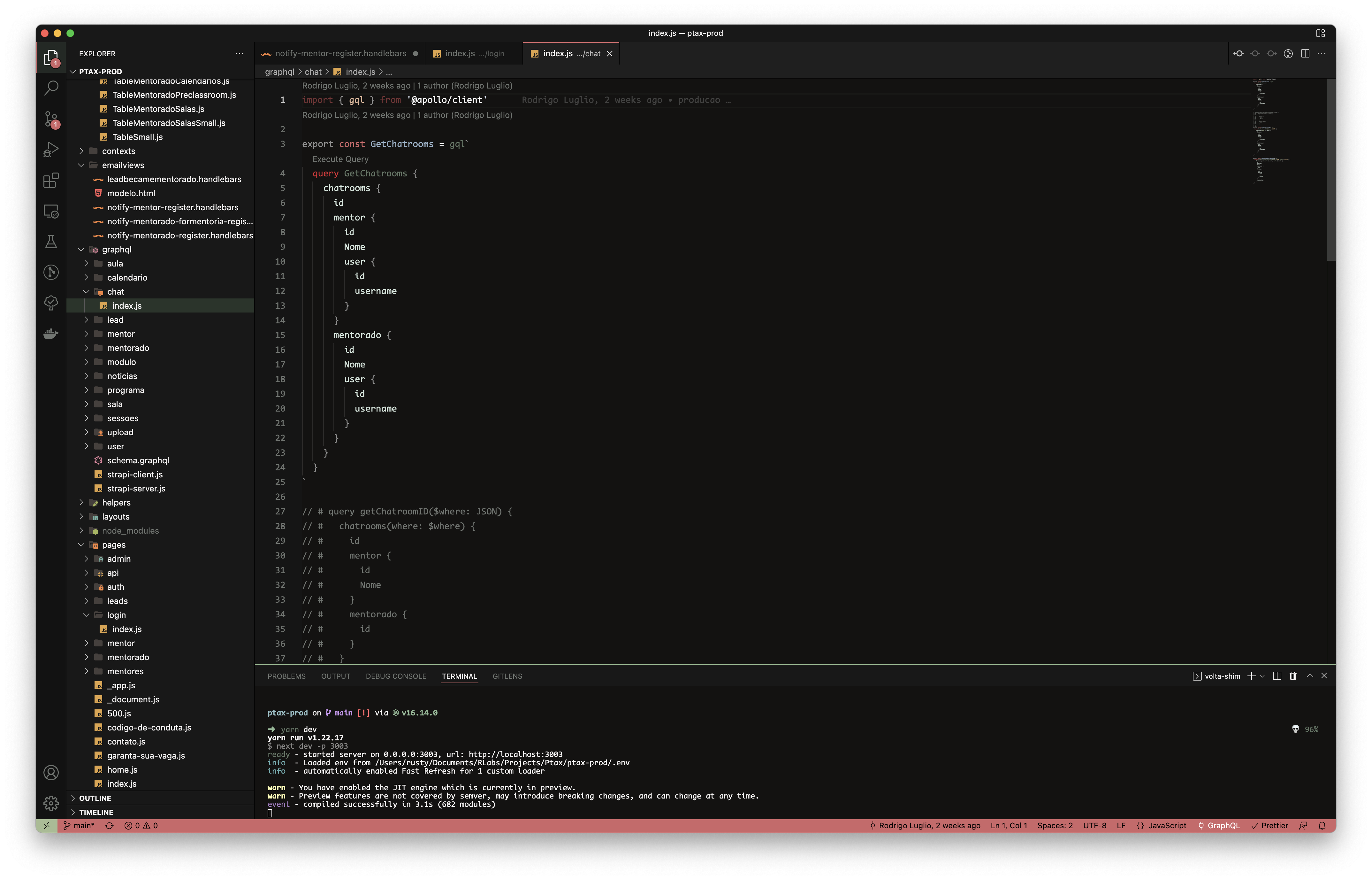Open new terminal launch profile dropdown

(1262, 676)
